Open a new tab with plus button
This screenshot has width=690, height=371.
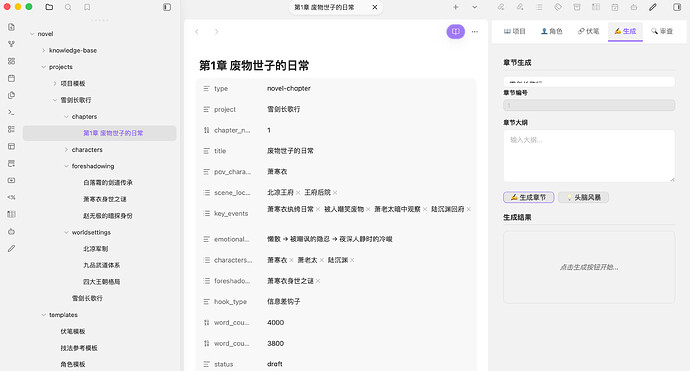pyautogui.click(x=455, y=7)
